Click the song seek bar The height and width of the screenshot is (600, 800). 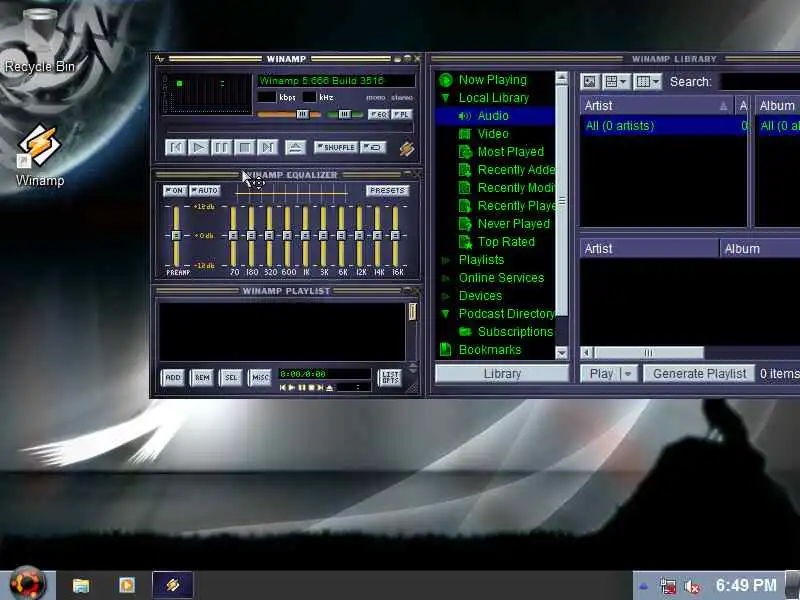[x=290, y=129]
